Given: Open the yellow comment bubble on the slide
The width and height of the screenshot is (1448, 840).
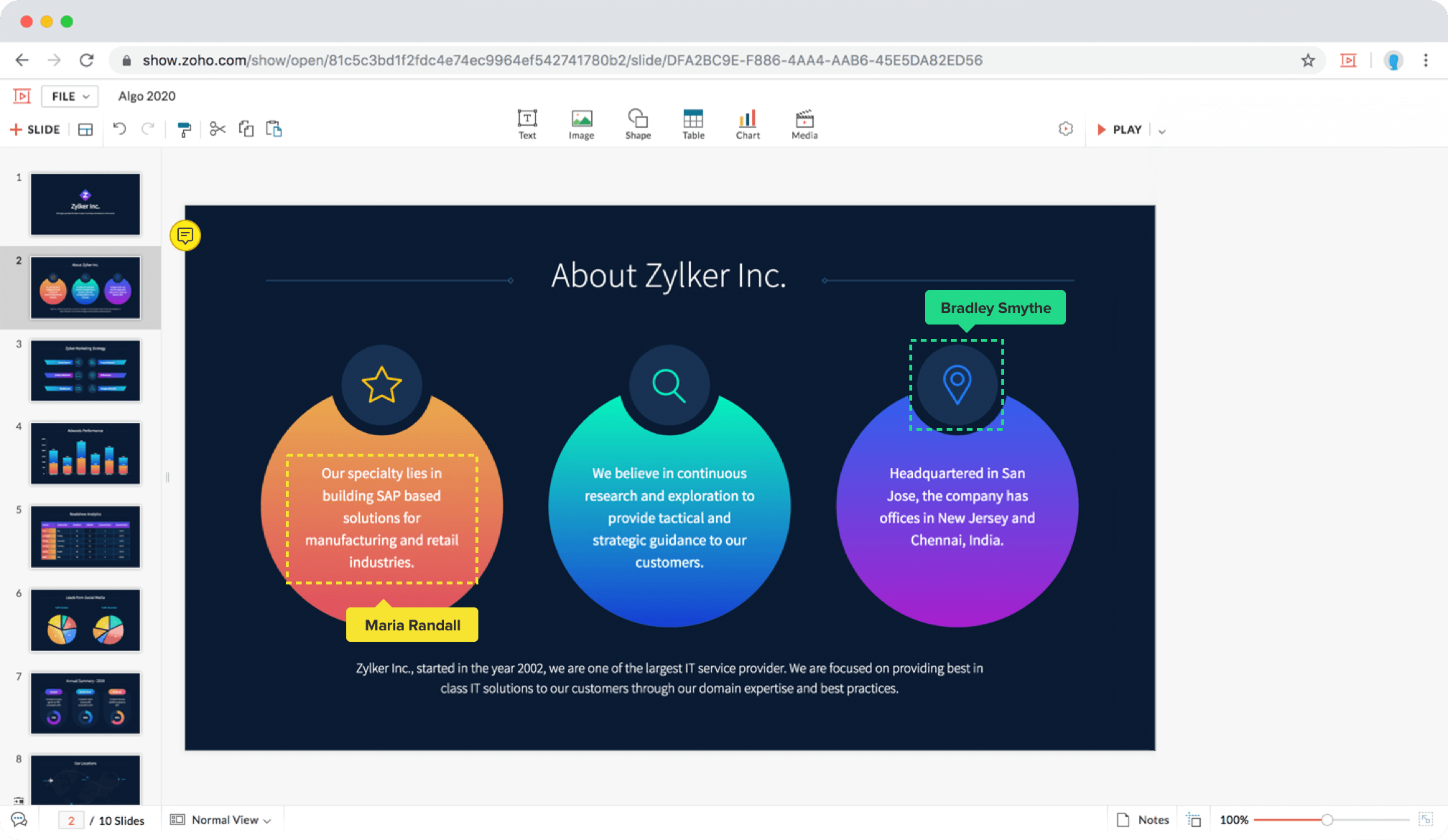Looking at the screenshot, I should 185,235.
